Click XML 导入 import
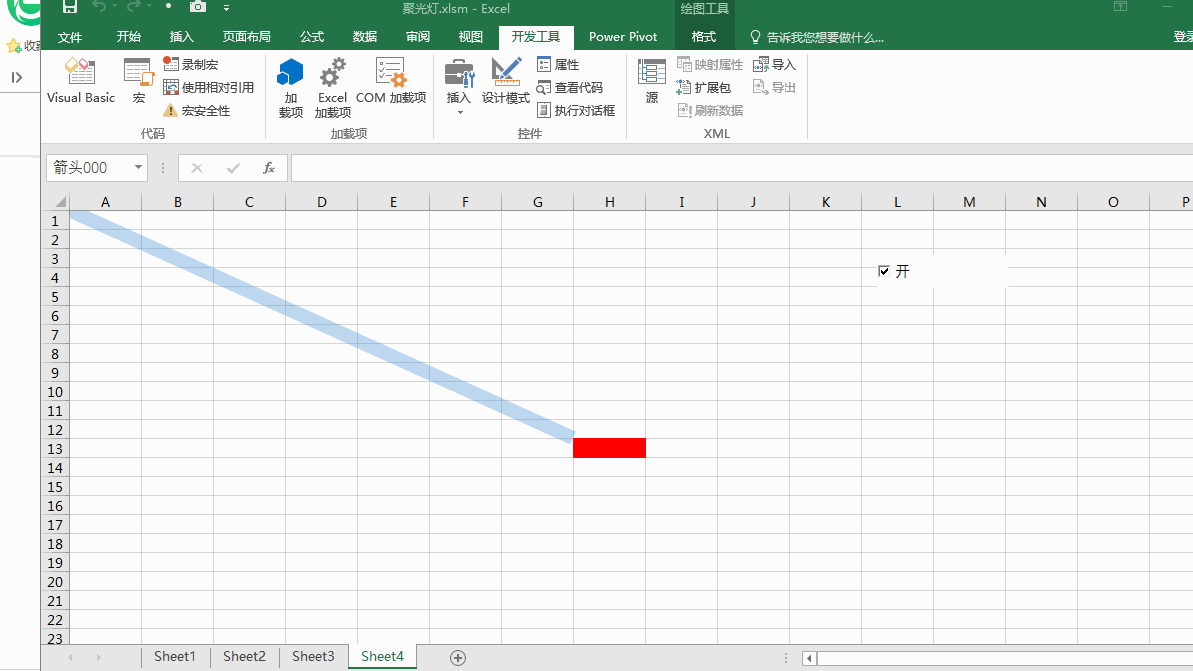Viewport: 1193px width, 671px height. [774, 65]
